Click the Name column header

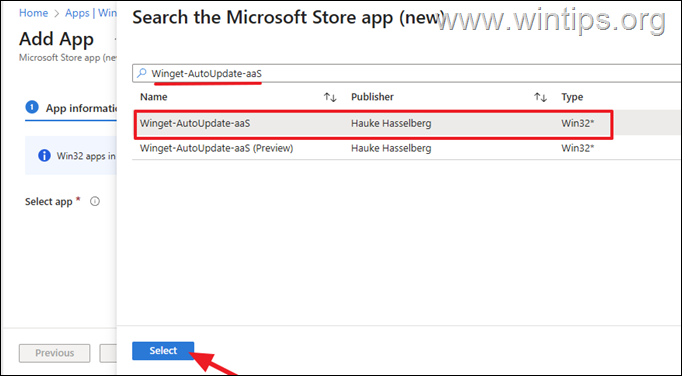(x=154, y=97)
